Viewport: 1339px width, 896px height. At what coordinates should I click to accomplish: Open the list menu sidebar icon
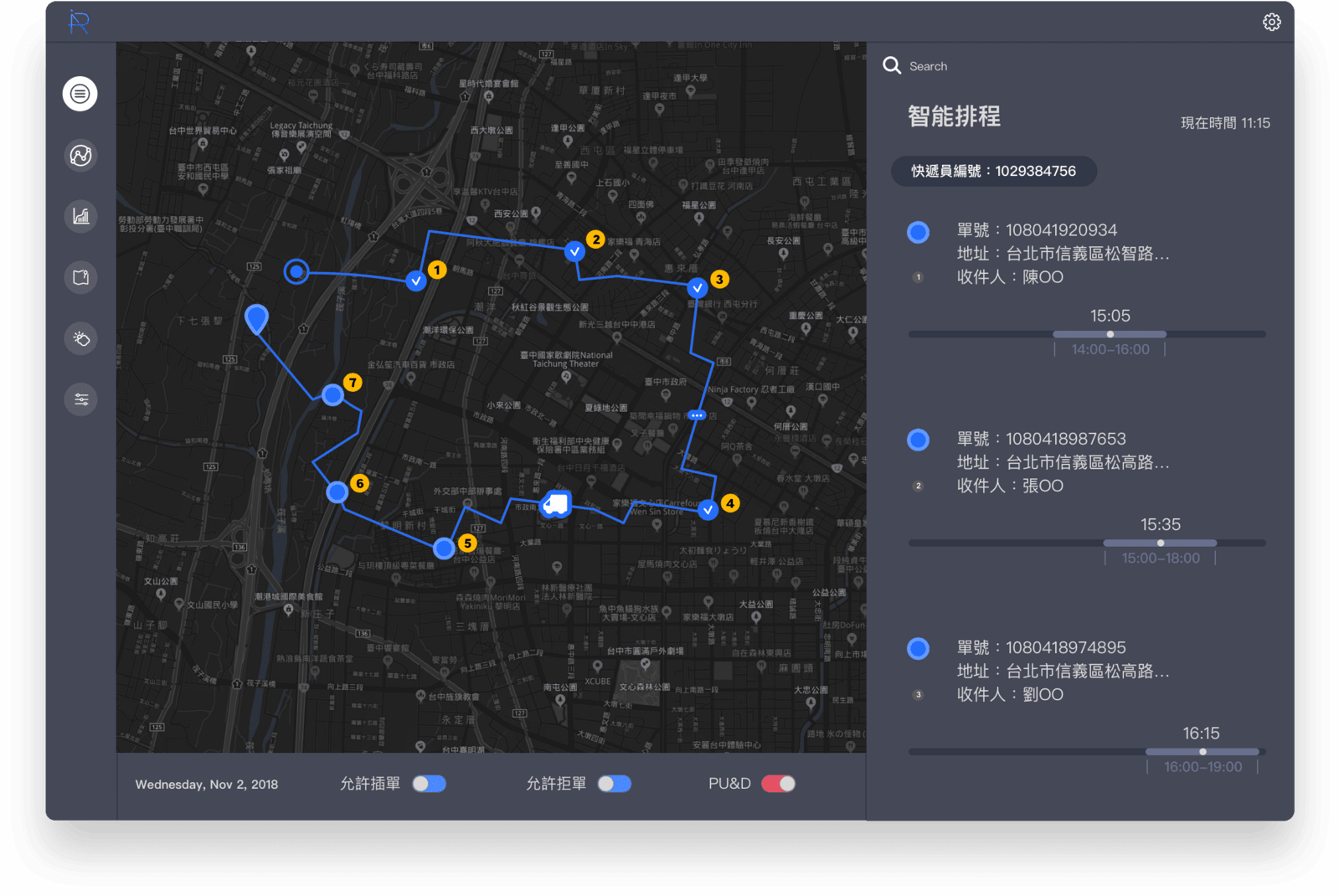pyautogui.click(x=80, y=94)
